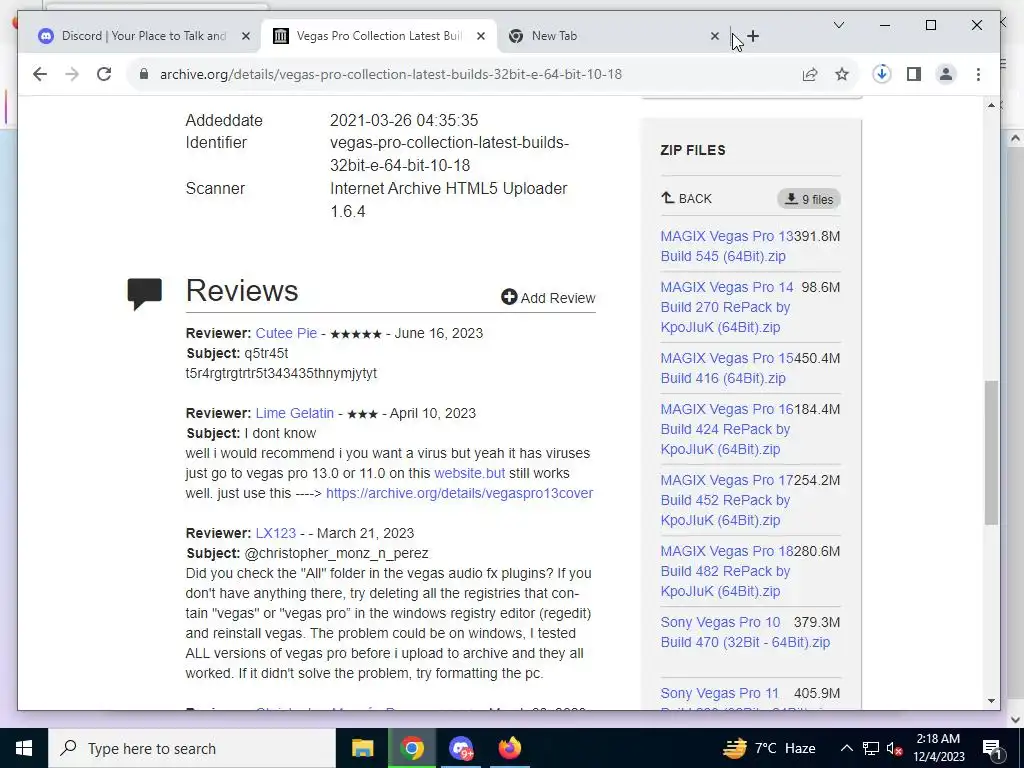Select the Addeddate value 2021-03-26 04:35:35
The image size is (1024, 768).
pos(404,120)
